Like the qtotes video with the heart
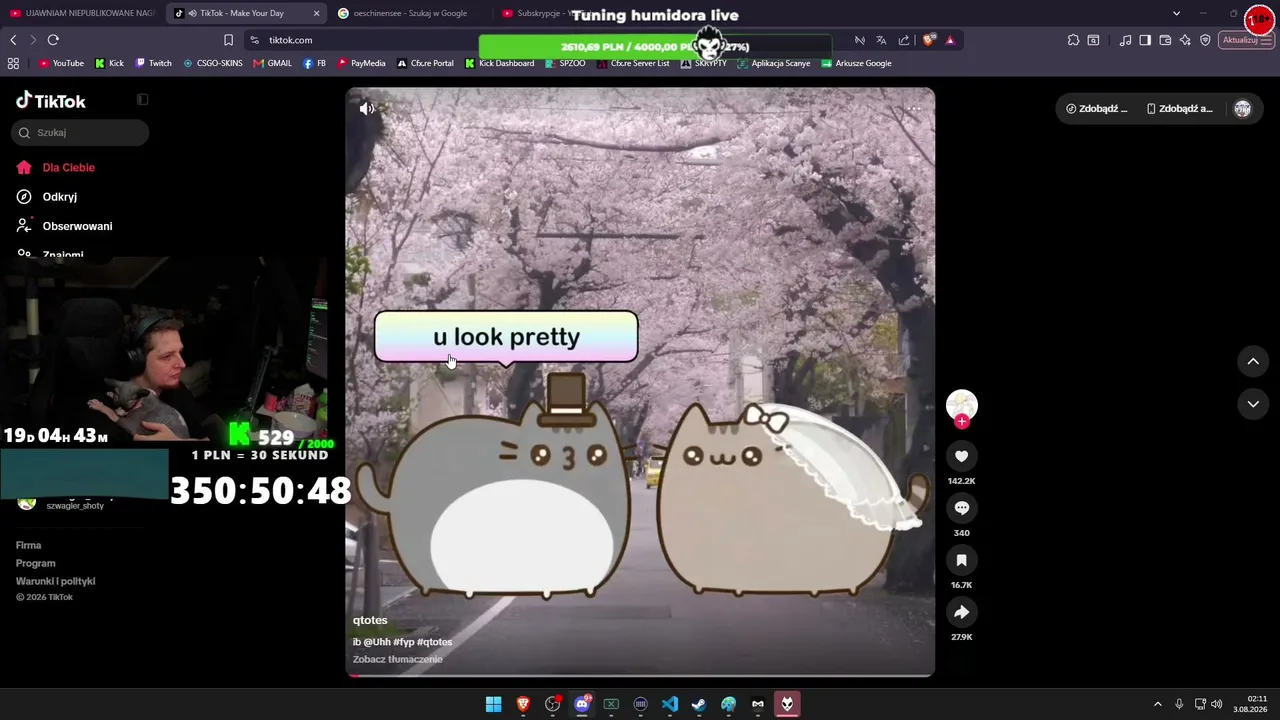1280x720 pixels. click(961, 456)
